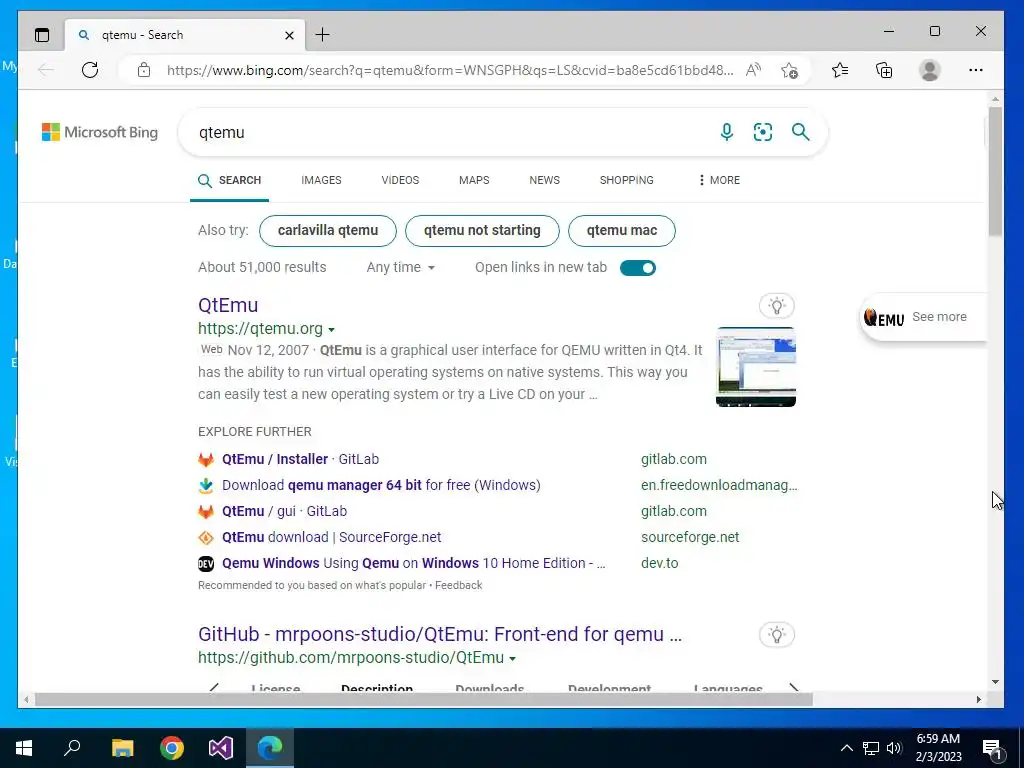Click the Microsoft Bing logo
This screenshot has width=1024, height=768.
click(100, 132)
